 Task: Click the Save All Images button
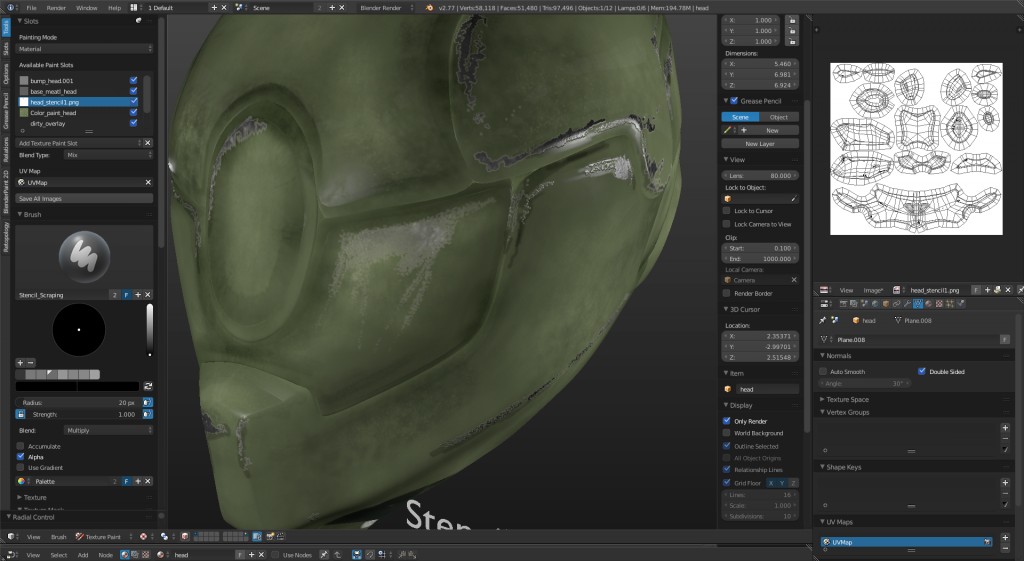(x=85, y=199)
